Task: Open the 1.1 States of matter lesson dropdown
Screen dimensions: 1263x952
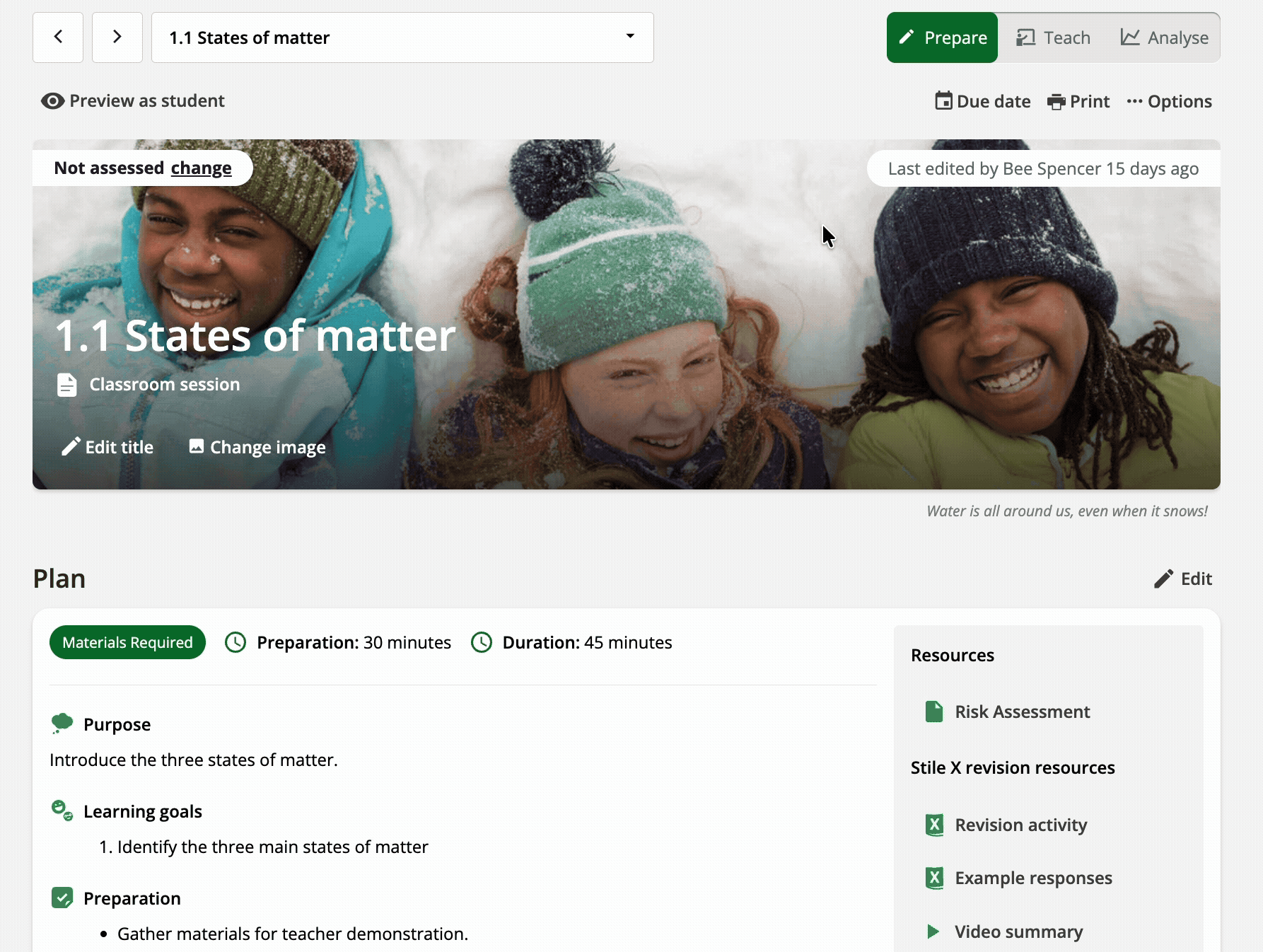Action: click(x=402, y=37)
